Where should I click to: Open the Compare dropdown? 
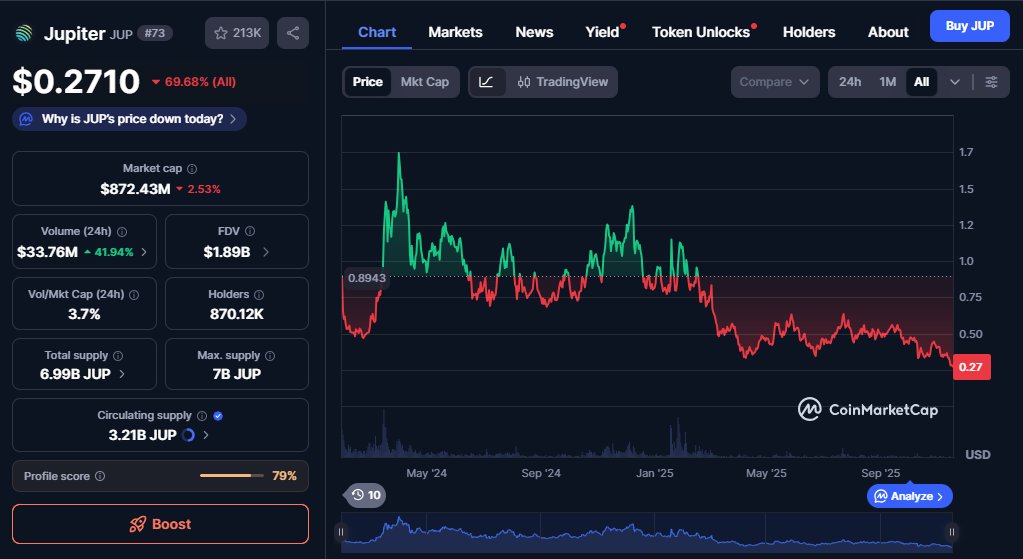[774, 82]
